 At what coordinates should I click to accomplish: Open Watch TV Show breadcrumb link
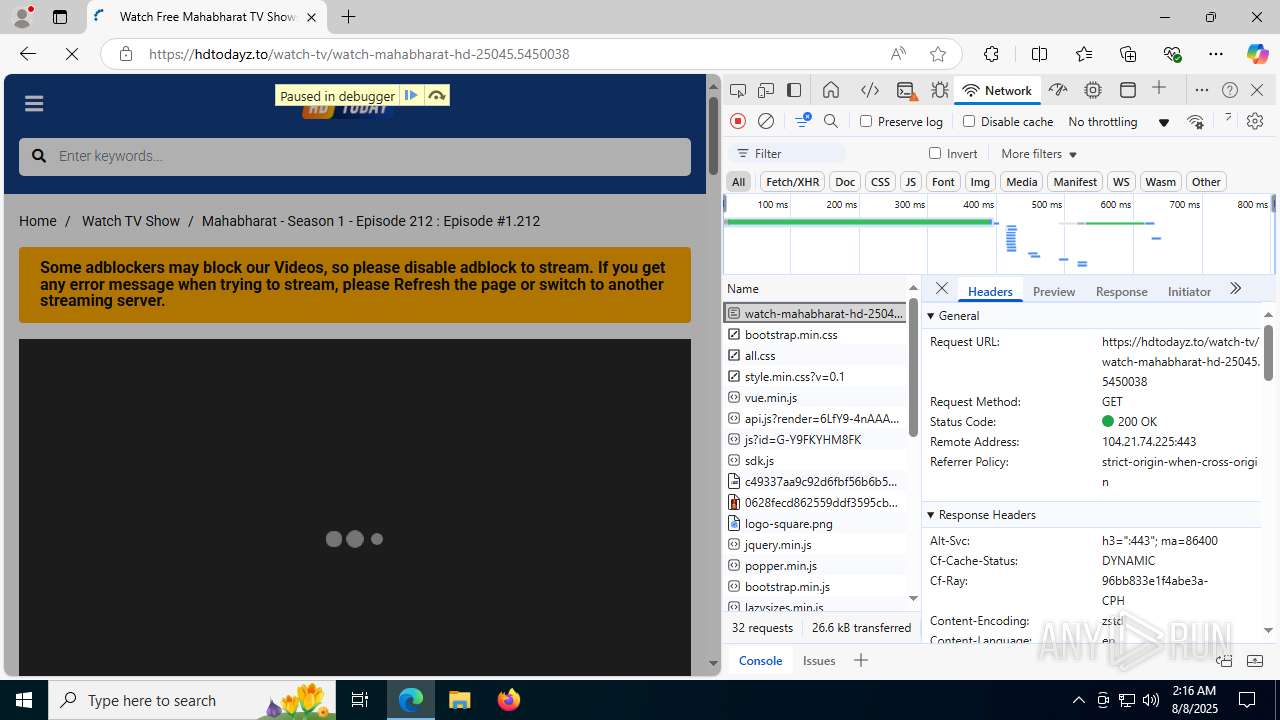(131, 221)
